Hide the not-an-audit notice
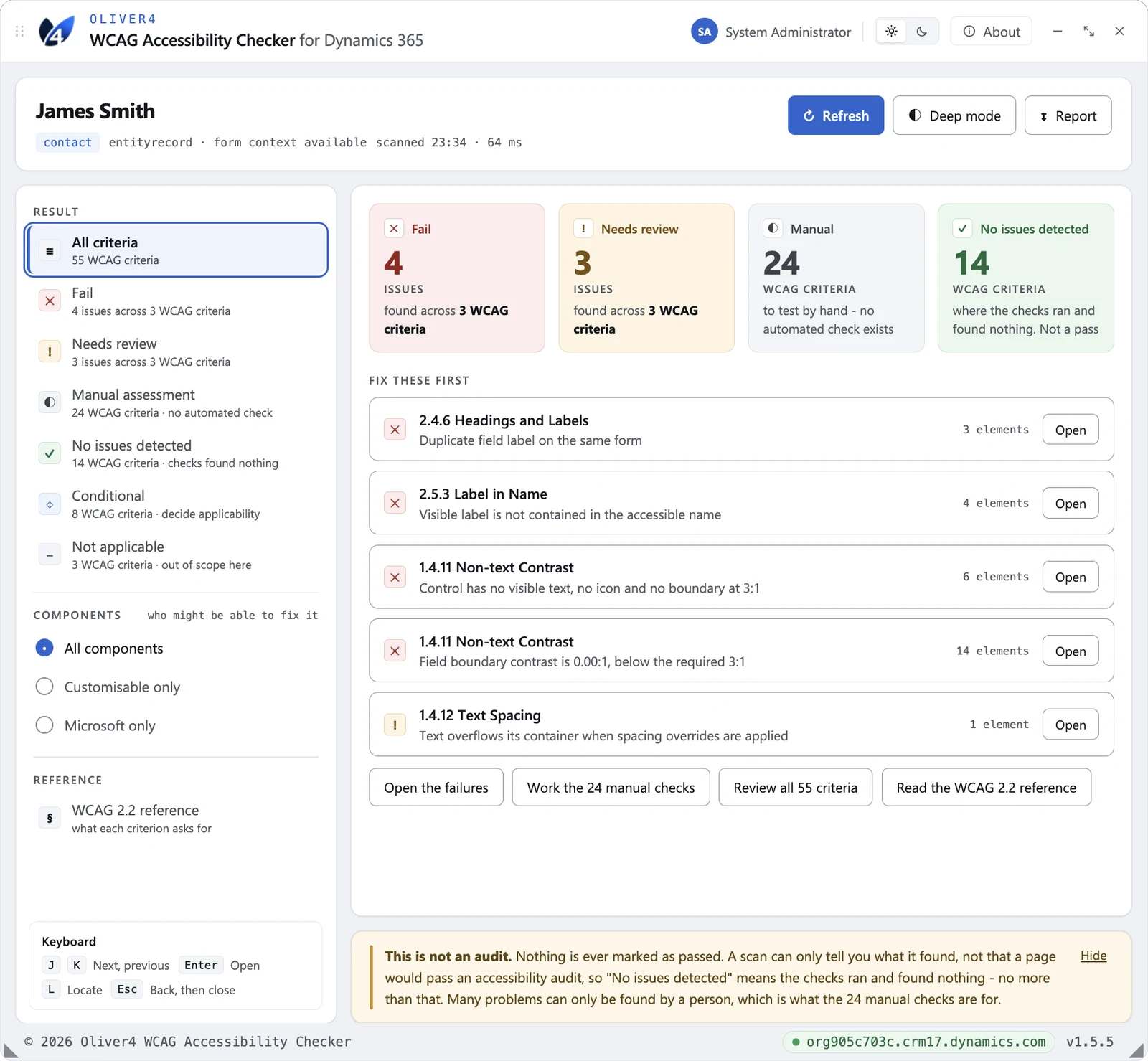The height and width of the screenshot is (1061, 1148). pos(1093,956)
